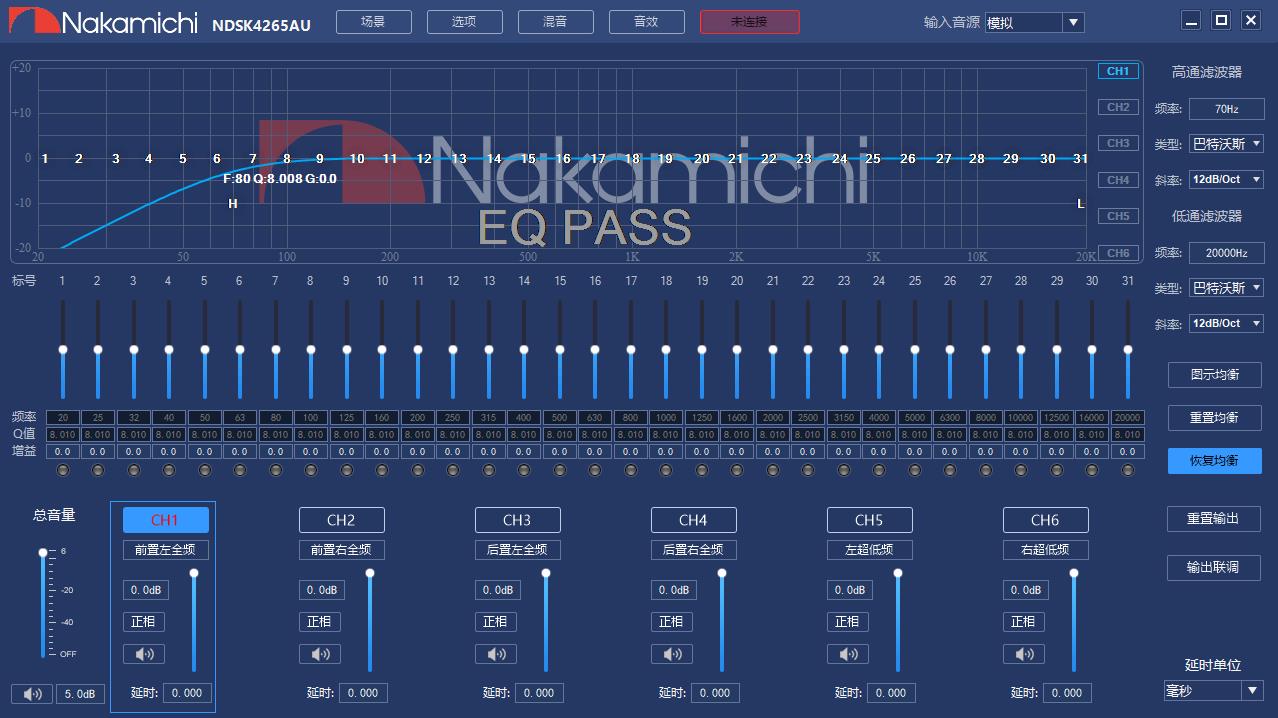1278x718 pixels.
Task: Click the 图示均衡 graphic EQ button
Action: [1215, 375]
